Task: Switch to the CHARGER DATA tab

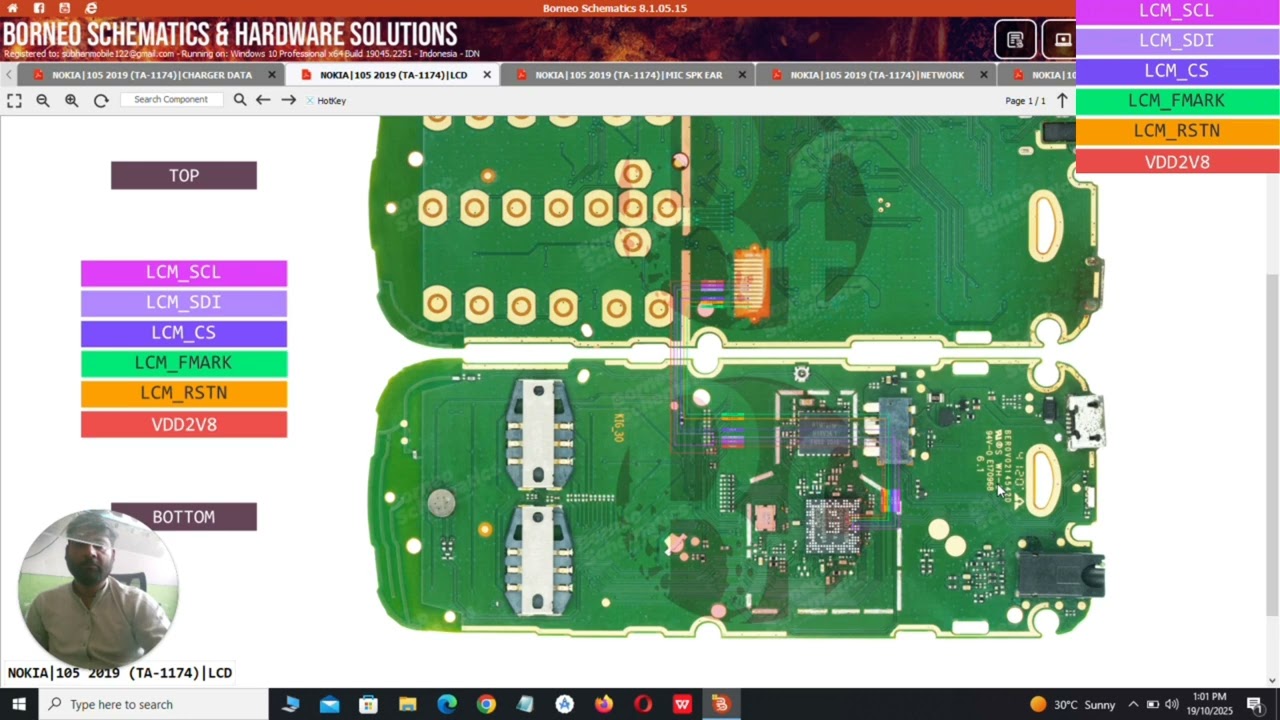Action: coord(151,75)
